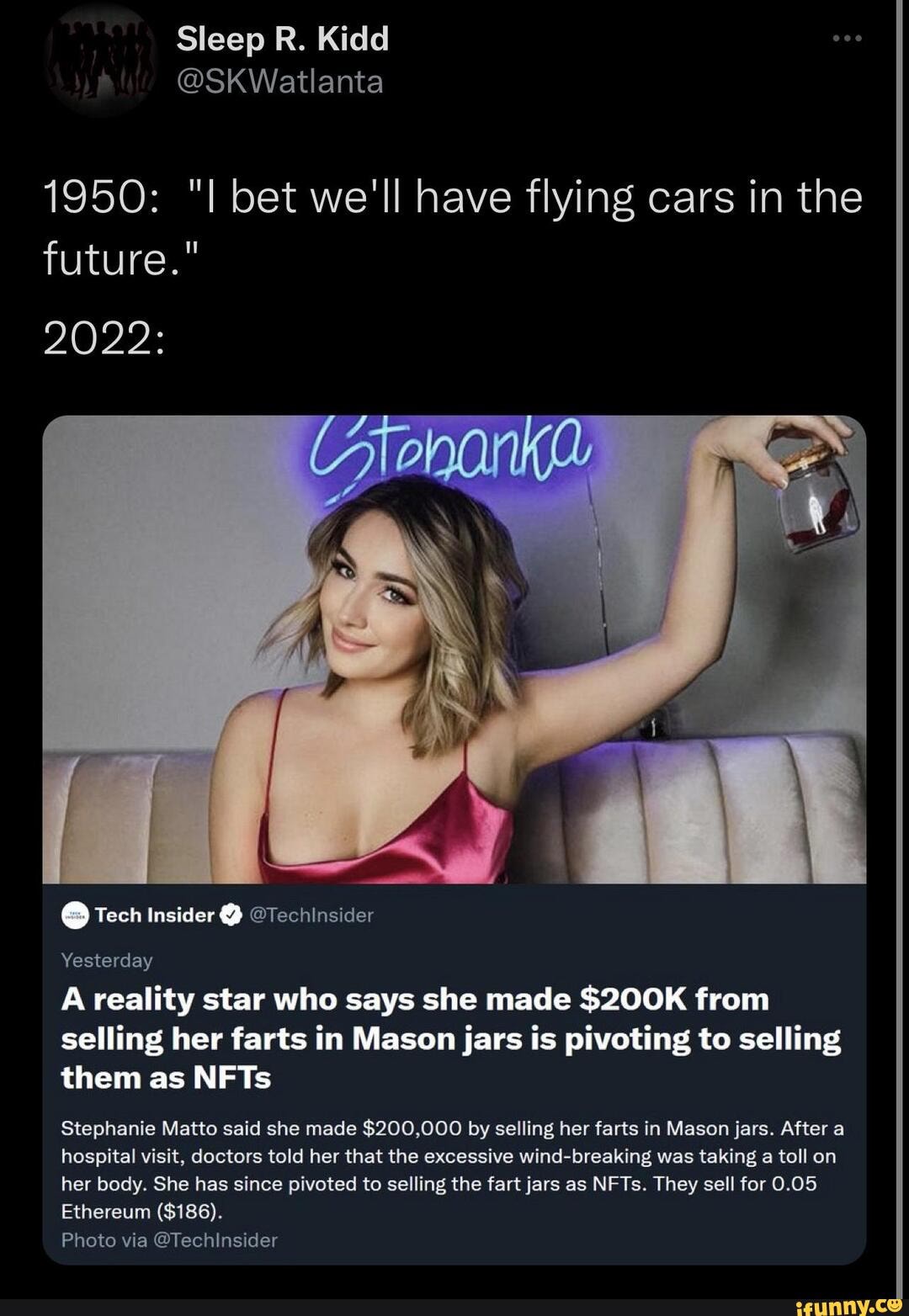Click the 0.05 Ethereum ($186) price text
Image resolution: width=909 pixels, height=1316 pixels.
pos(439,1197)
